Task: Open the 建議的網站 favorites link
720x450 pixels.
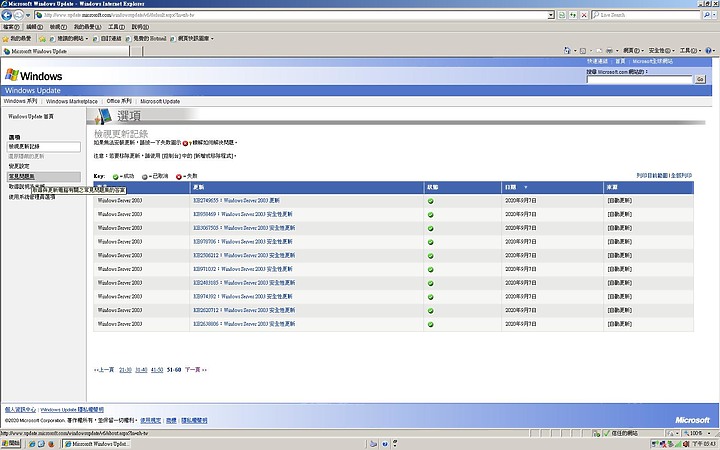Action: pyautogui.click(x=68, y=39)
